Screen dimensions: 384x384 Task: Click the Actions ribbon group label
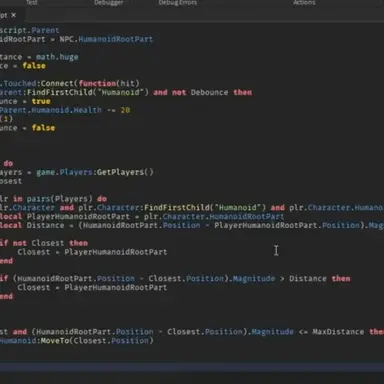[304, 3]
